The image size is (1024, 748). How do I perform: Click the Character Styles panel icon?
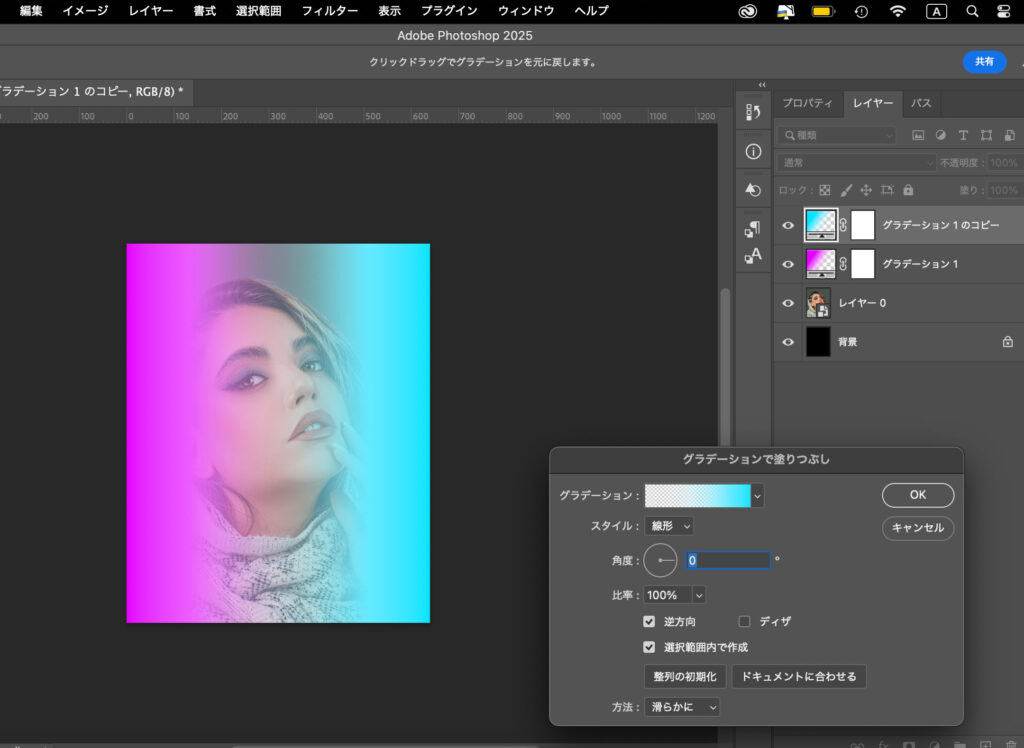click(753, 257)
